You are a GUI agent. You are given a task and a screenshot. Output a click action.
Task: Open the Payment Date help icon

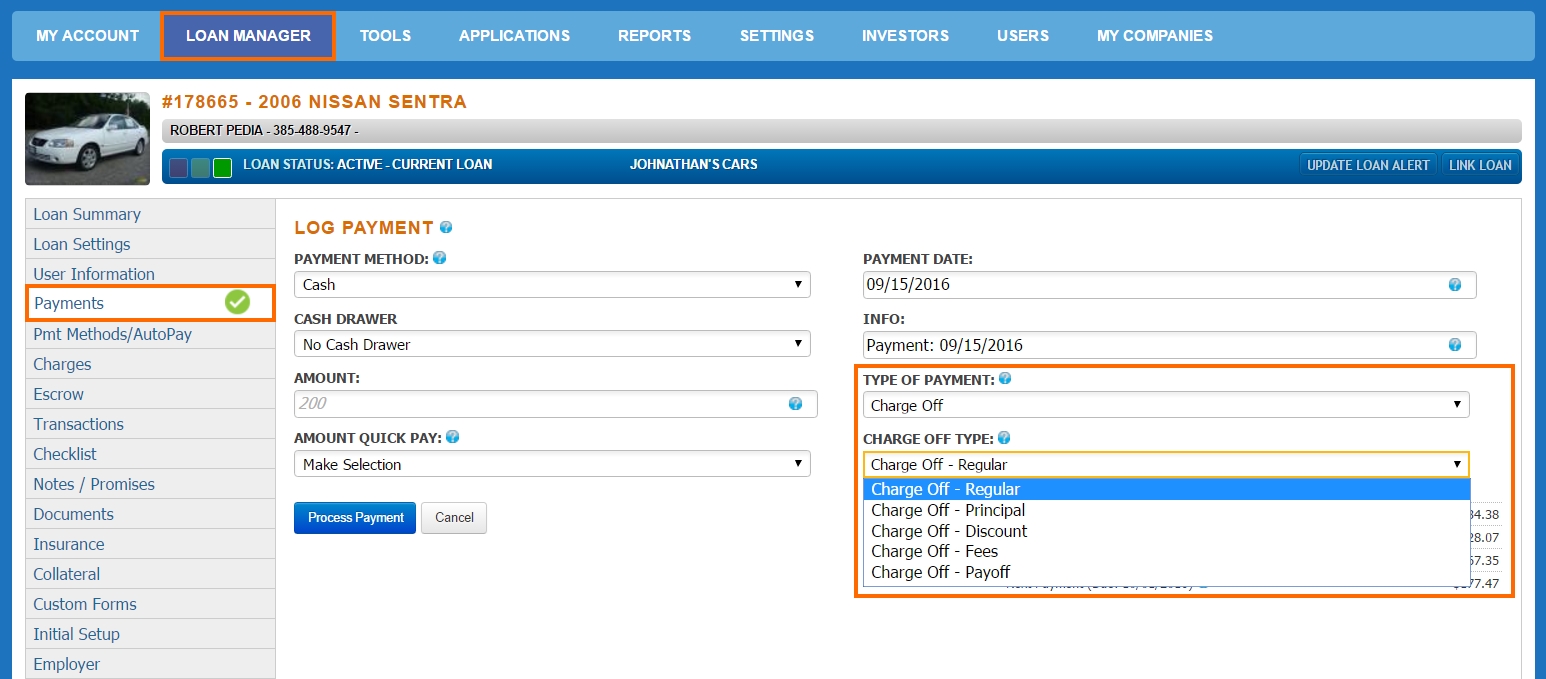point(1453,284)
